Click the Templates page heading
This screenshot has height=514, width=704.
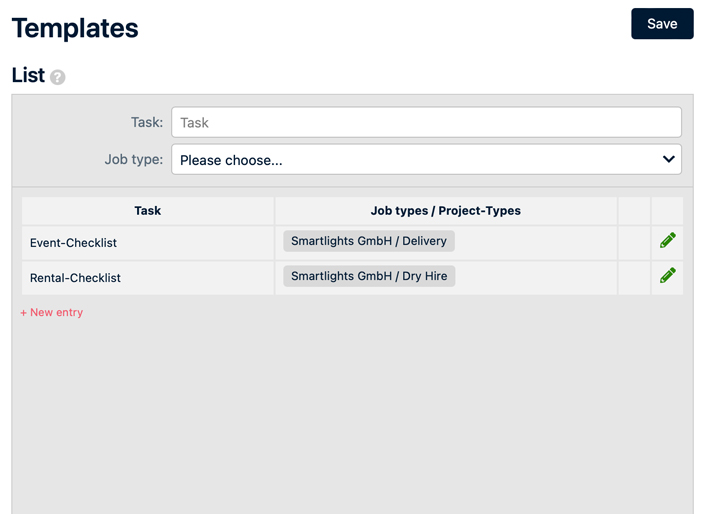pos(75,28)
